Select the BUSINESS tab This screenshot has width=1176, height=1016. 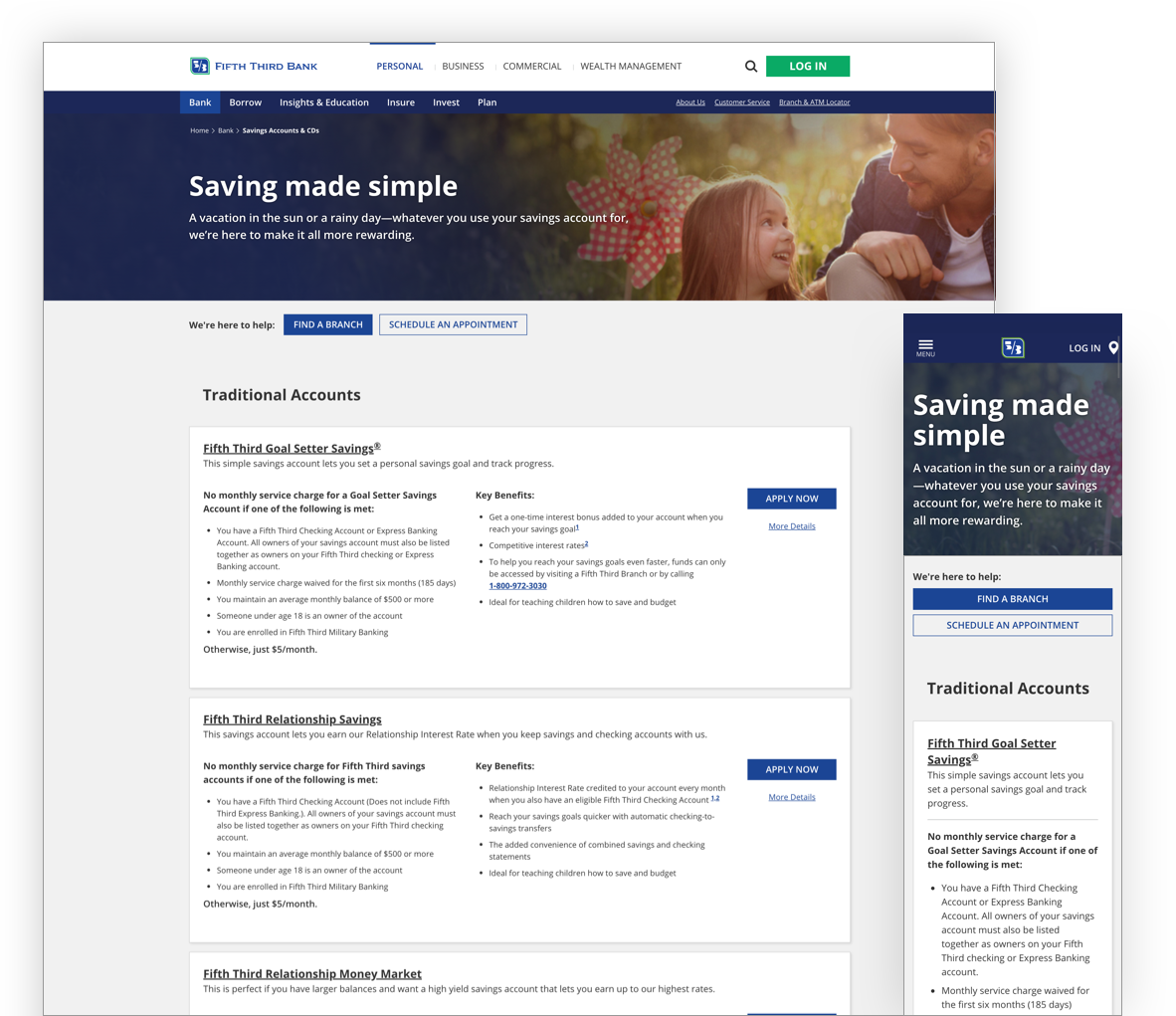(463, 66)
